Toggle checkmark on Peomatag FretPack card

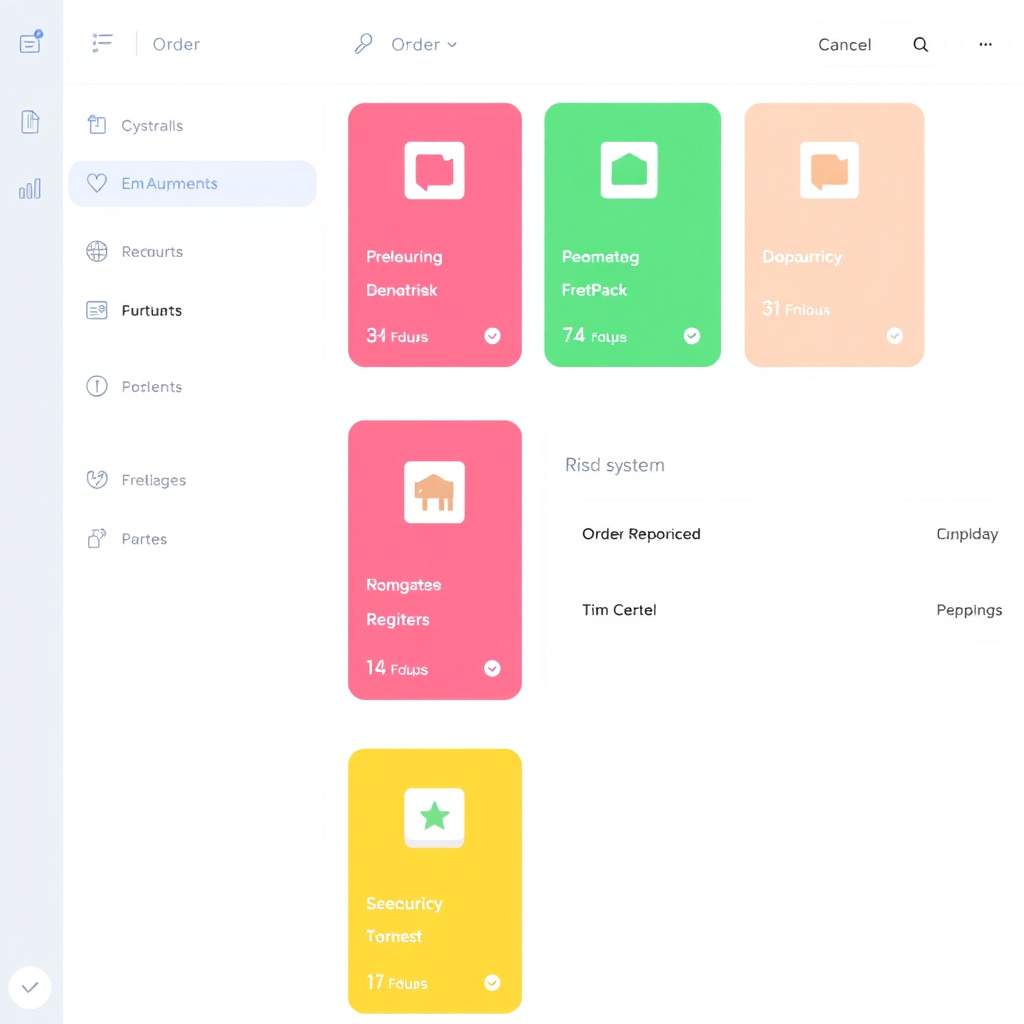pyautogui.click(x=692, y=336)
